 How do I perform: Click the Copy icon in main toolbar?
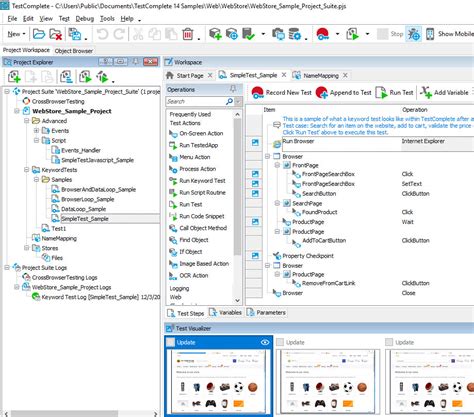point(154,34)
